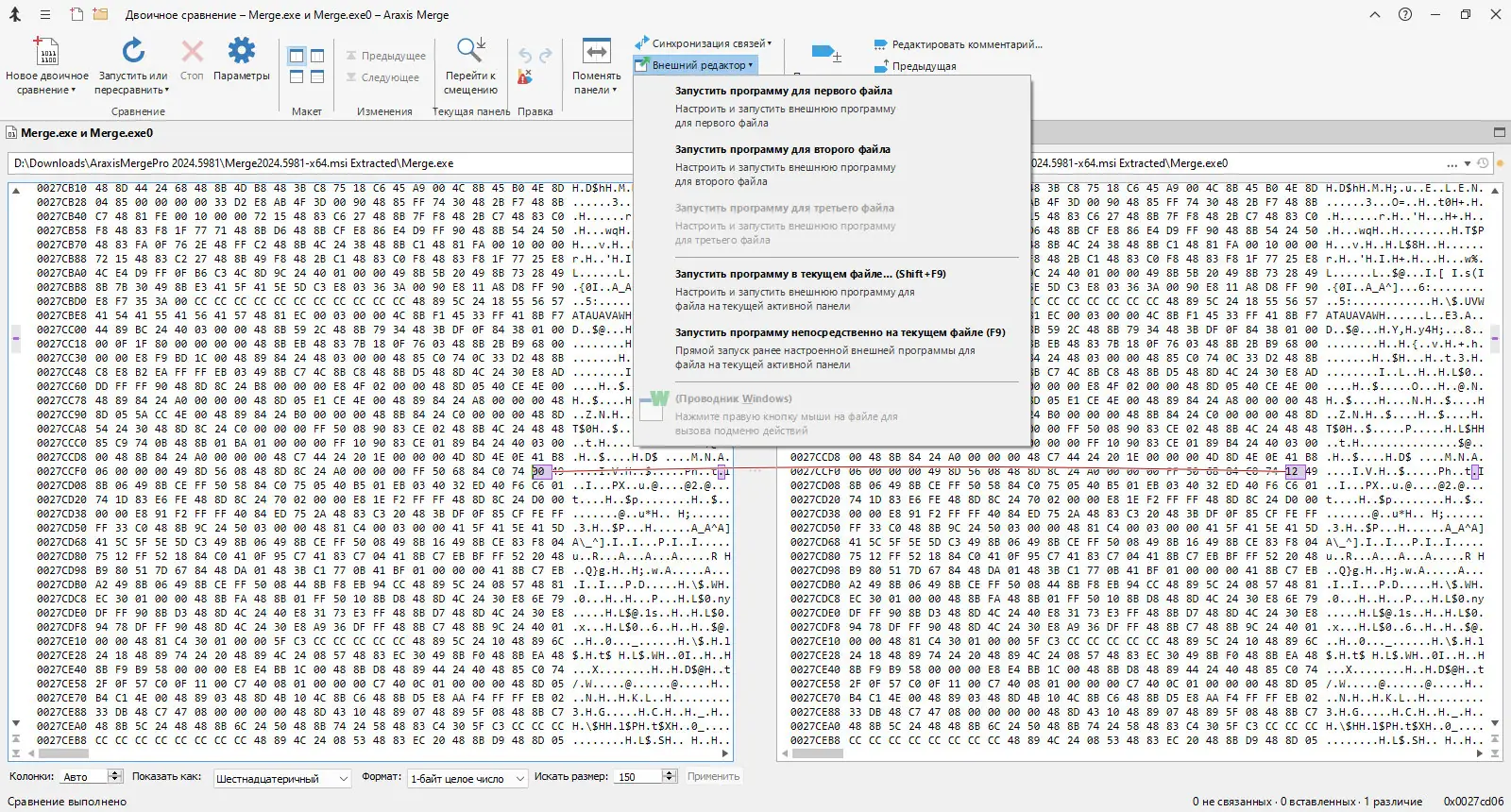Click the delete/clear icon under undo

525,77
